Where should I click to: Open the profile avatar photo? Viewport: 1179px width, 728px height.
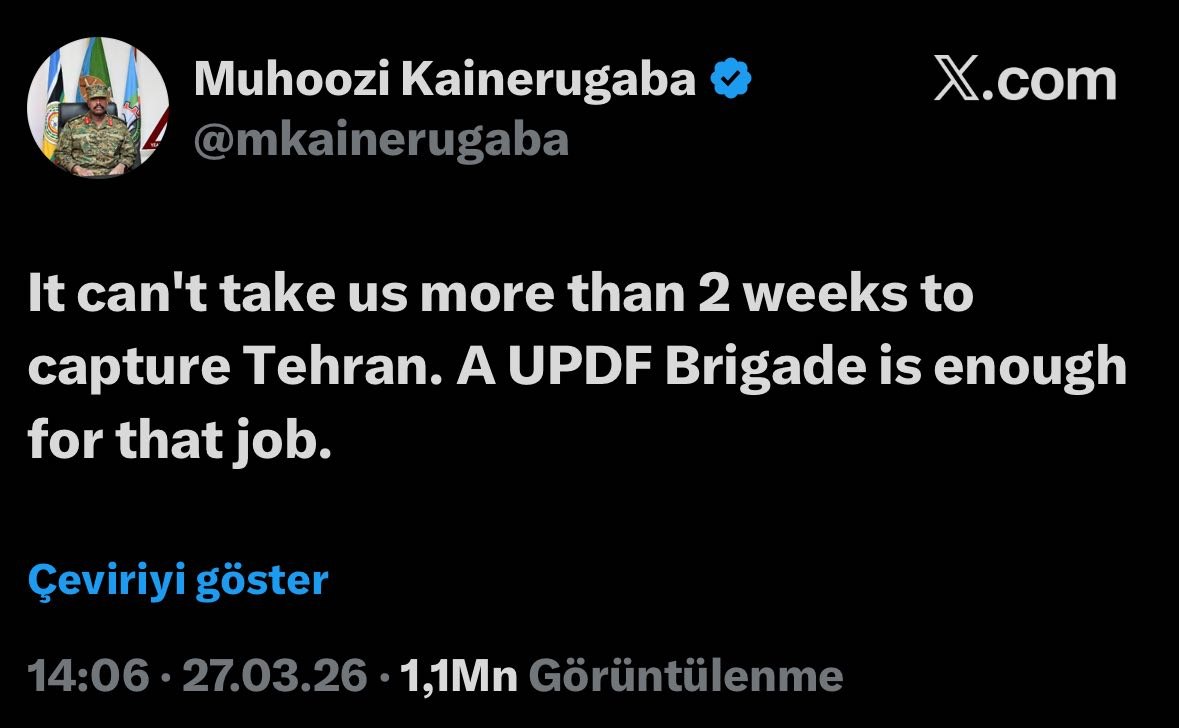coord(97,108)
